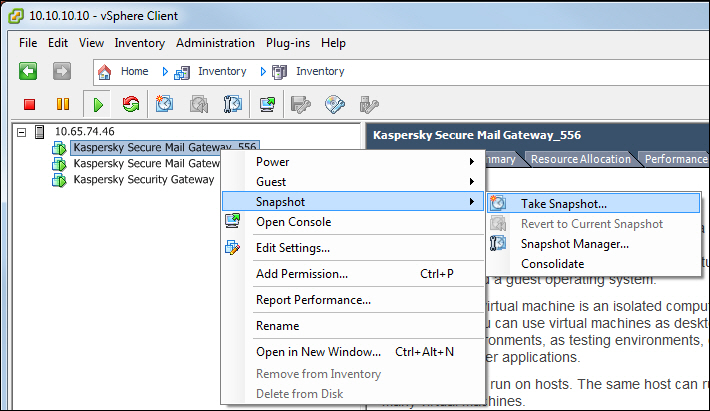710x411 pixels.
Task: Select Snapshot Manager... in the submenu
Action: point(574,243)
